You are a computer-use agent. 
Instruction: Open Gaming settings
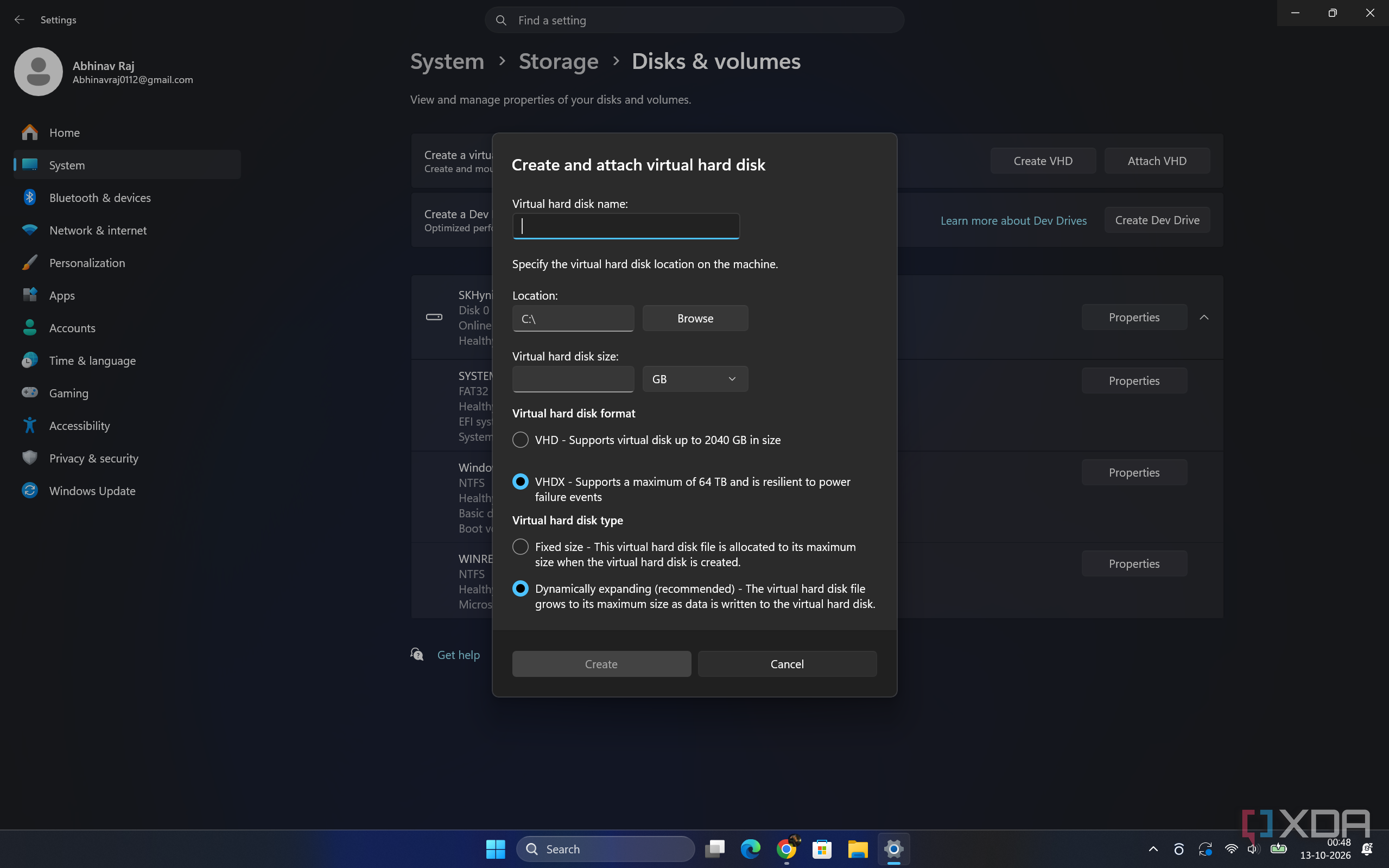[127, 393]
